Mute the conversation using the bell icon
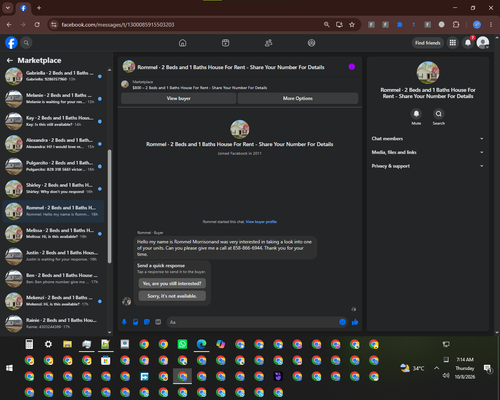 click(416, 114)
